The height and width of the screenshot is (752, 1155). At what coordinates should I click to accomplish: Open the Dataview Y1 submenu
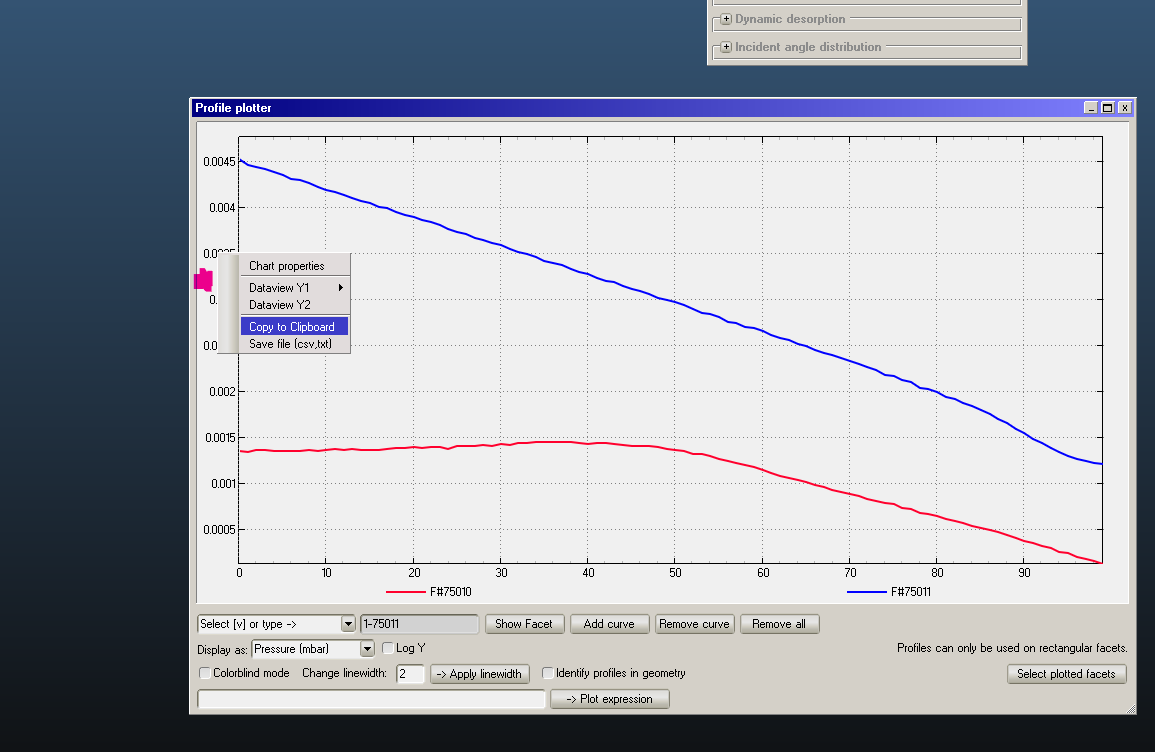pos(294,288)
